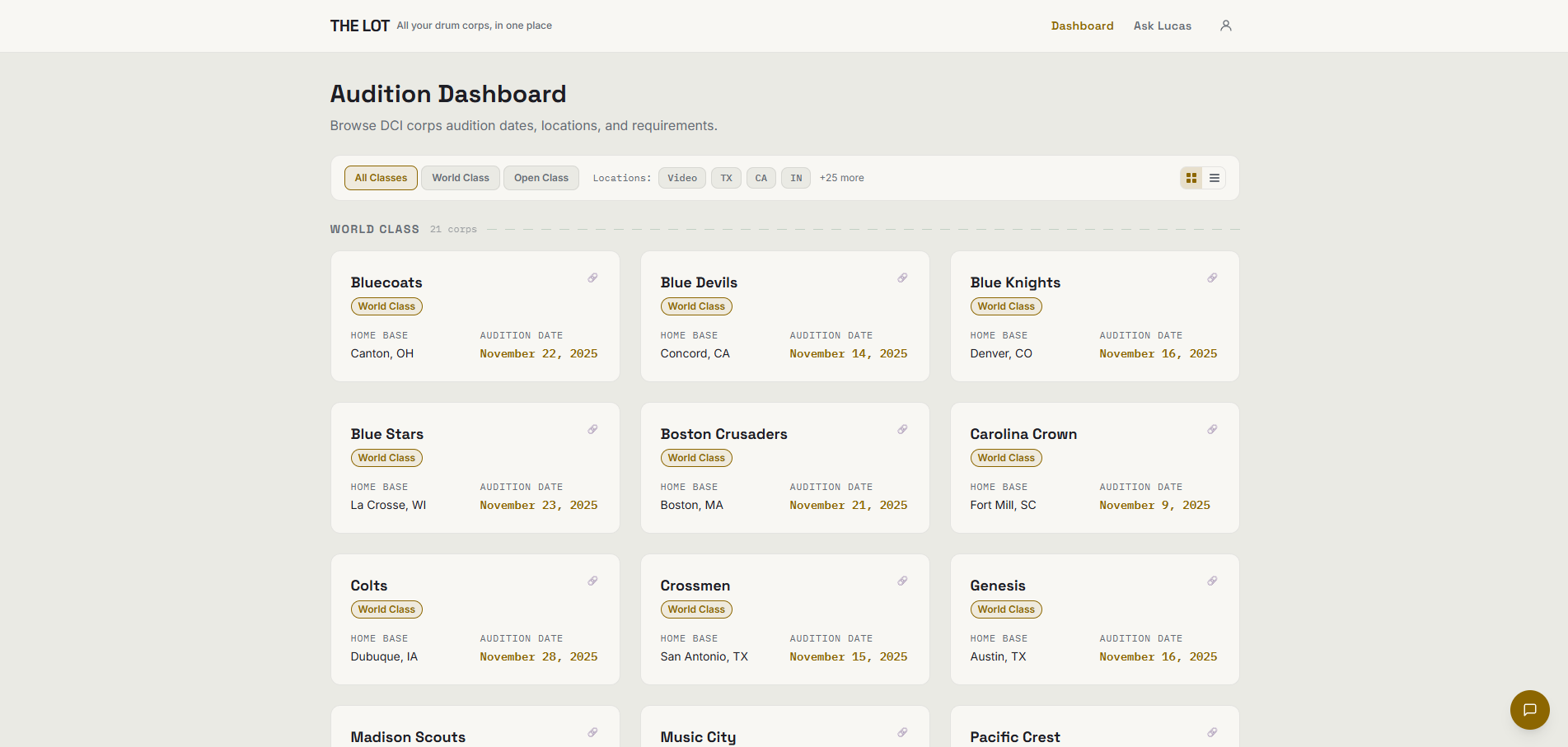Toggle the CA location filter
Image resolution: width=1568 pixels, height=747 pixels.
(761, 178)
